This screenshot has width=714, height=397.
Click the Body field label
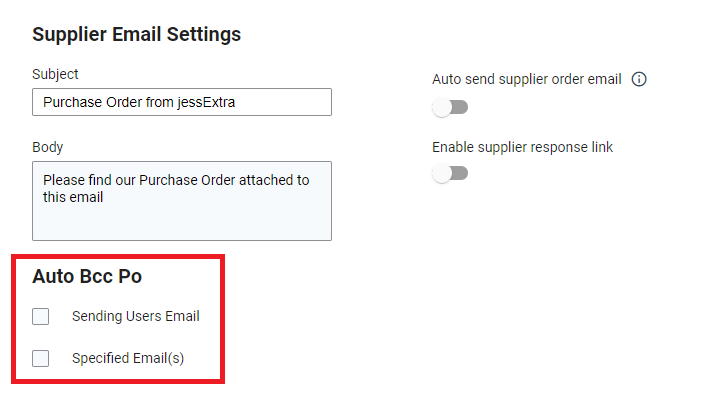47,147
